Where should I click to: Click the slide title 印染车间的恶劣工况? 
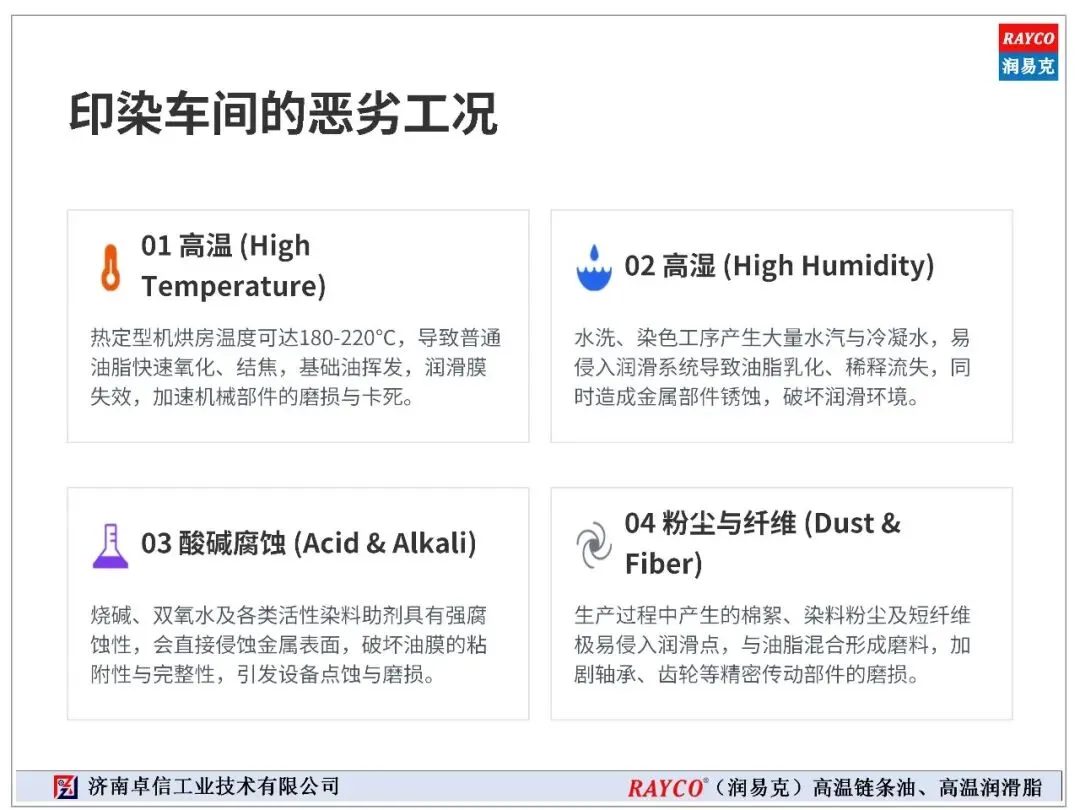pos(283,114)
